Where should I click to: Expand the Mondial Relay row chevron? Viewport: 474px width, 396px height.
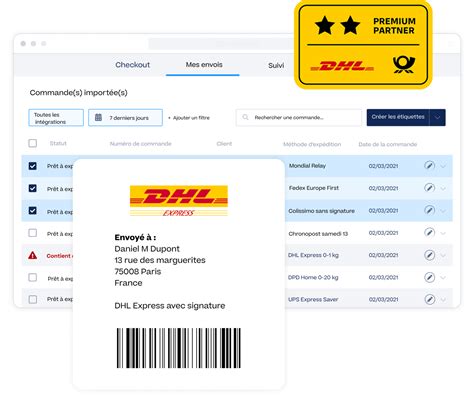[x=443, y=166]
